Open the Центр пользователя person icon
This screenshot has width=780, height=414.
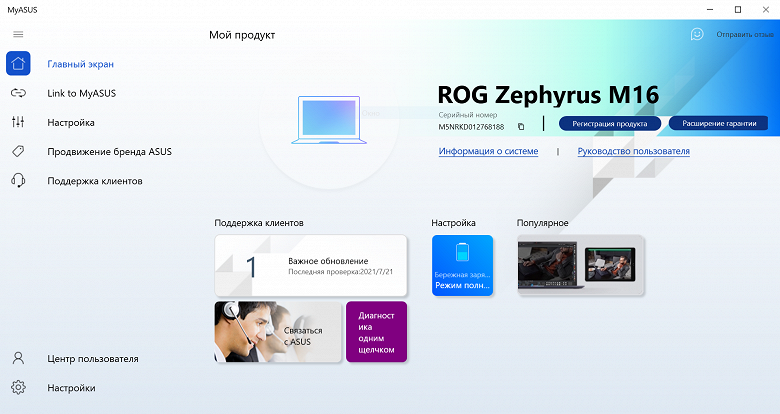coord(18,358)
